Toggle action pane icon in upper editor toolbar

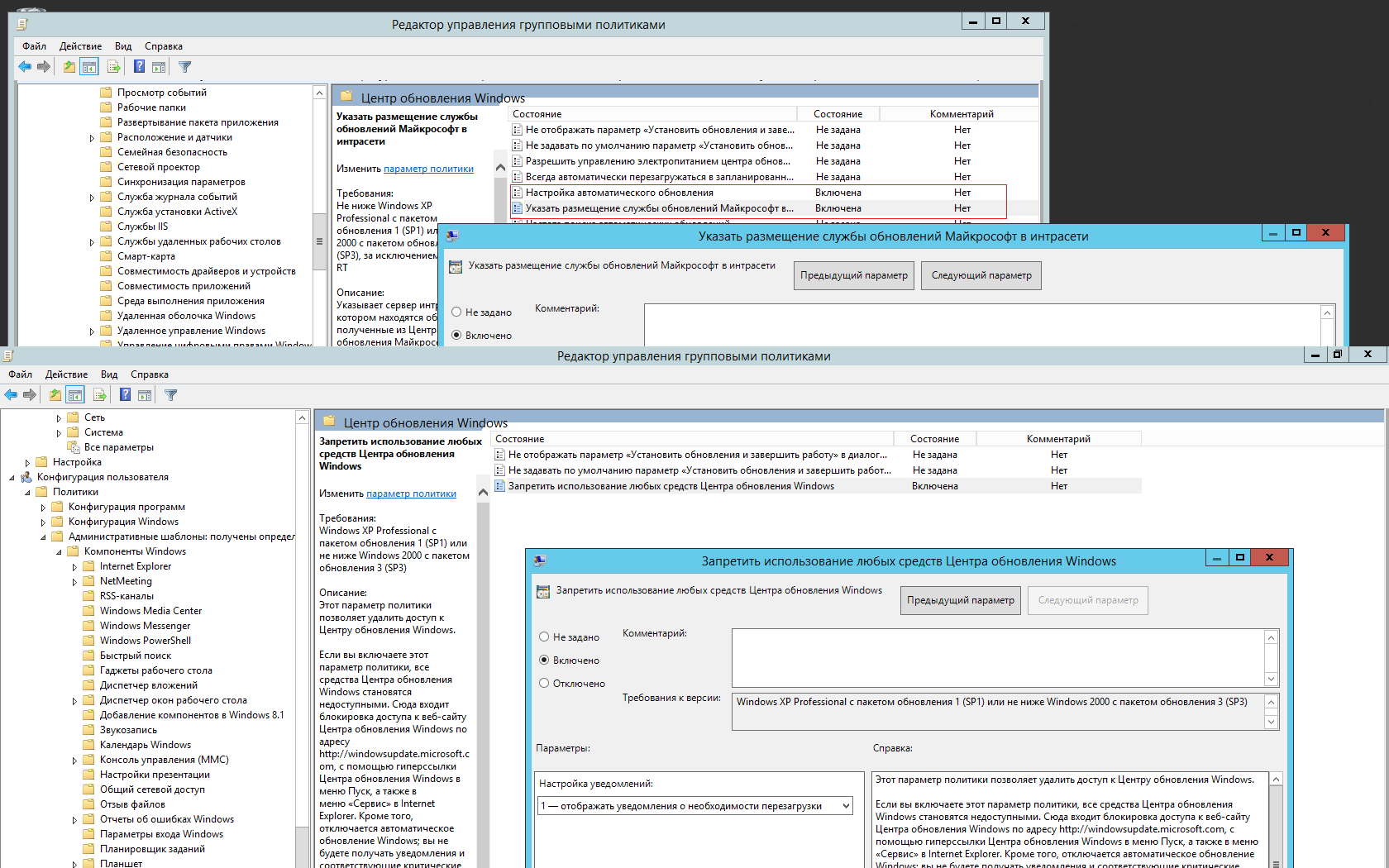point(159,67)
